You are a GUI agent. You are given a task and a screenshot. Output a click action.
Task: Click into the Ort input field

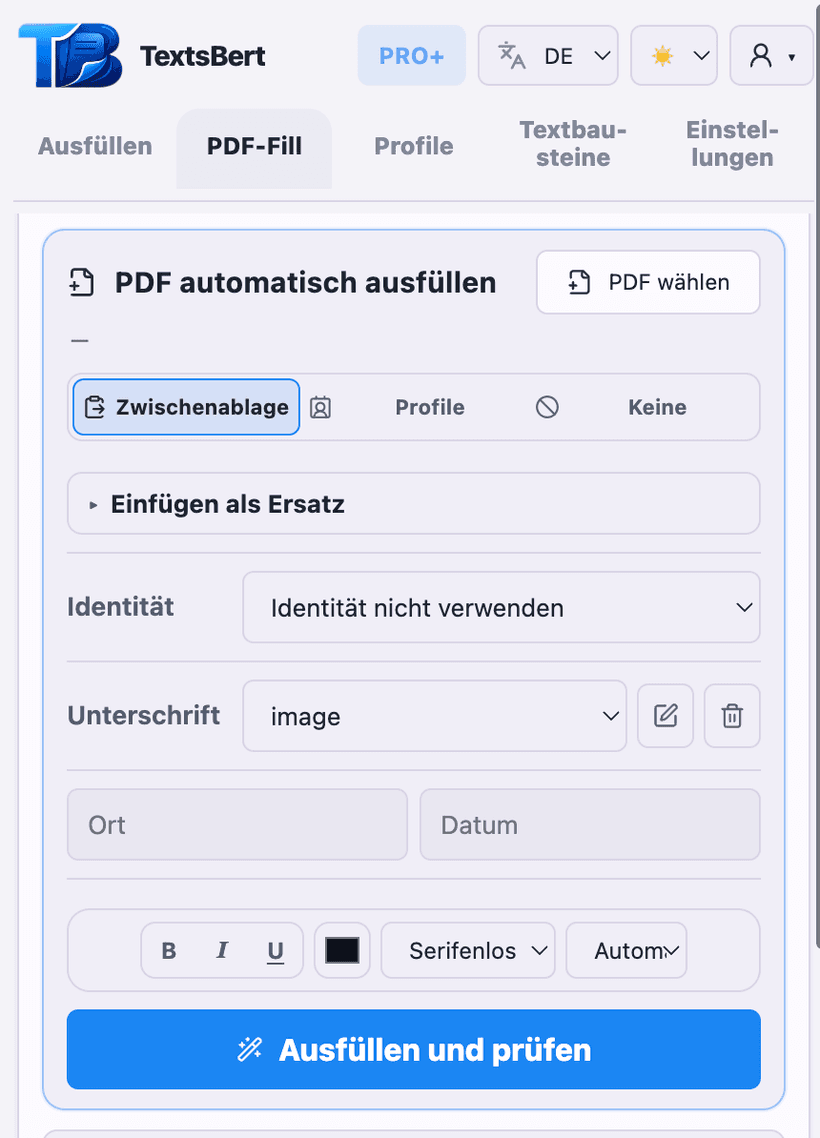[x=237, y=824]
